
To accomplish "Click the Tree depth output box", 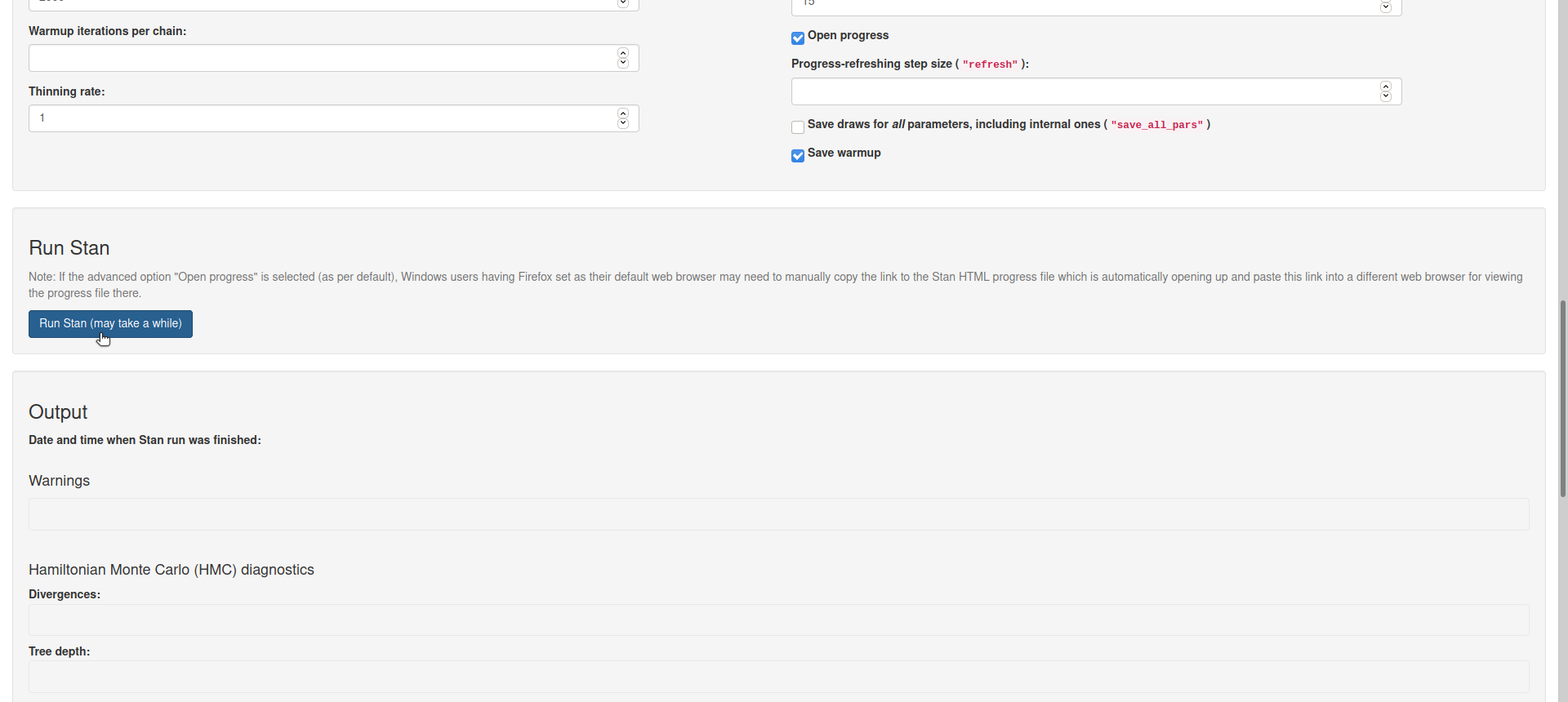I will click(778, 677).
